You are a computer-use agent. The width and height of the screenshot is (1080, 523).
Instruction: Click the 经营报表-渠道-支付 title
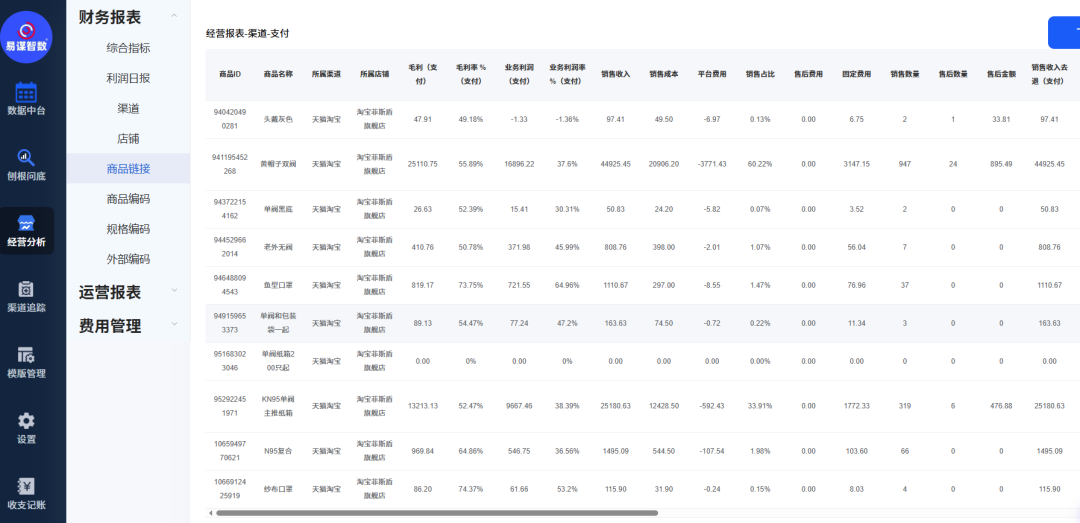coord(247,33)
